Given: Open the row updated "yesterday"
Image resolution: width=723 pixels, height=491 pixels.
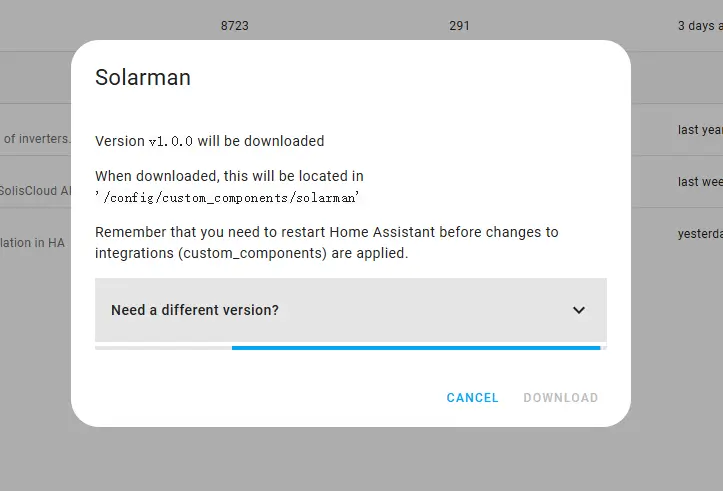Looking at the screenshot, I should [700, 234].
